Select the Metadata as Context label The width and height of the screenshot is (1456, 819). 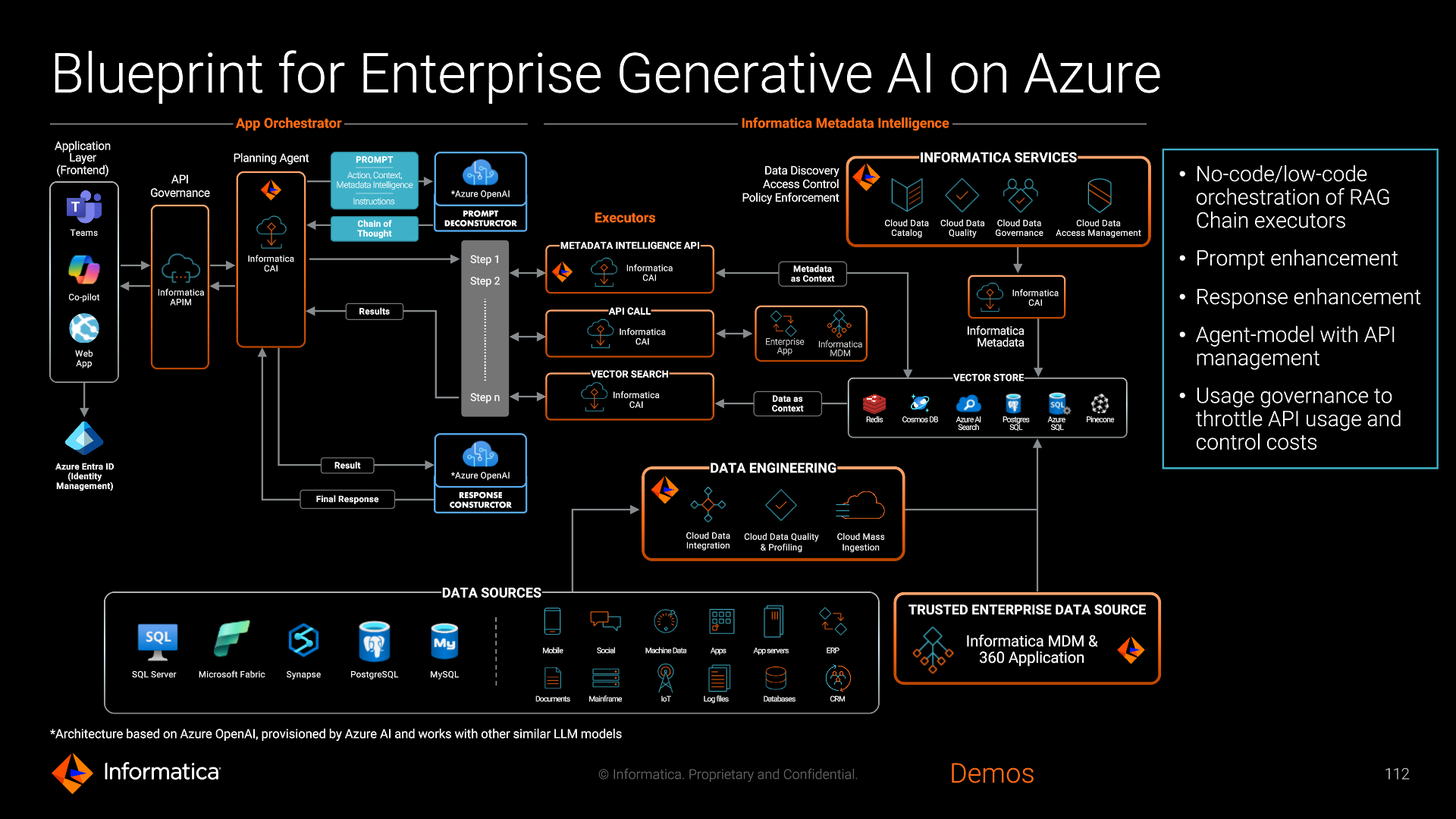(x=812, y=274)
